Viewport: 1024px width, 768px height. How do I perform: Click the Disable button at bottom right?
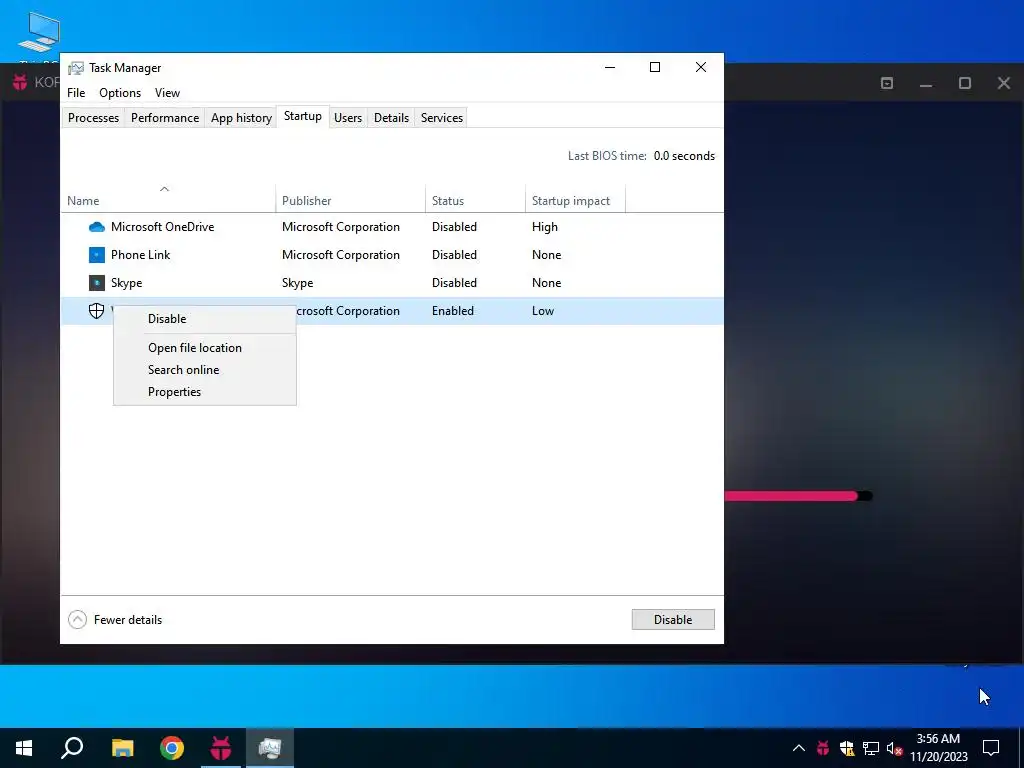coord(673,620)
